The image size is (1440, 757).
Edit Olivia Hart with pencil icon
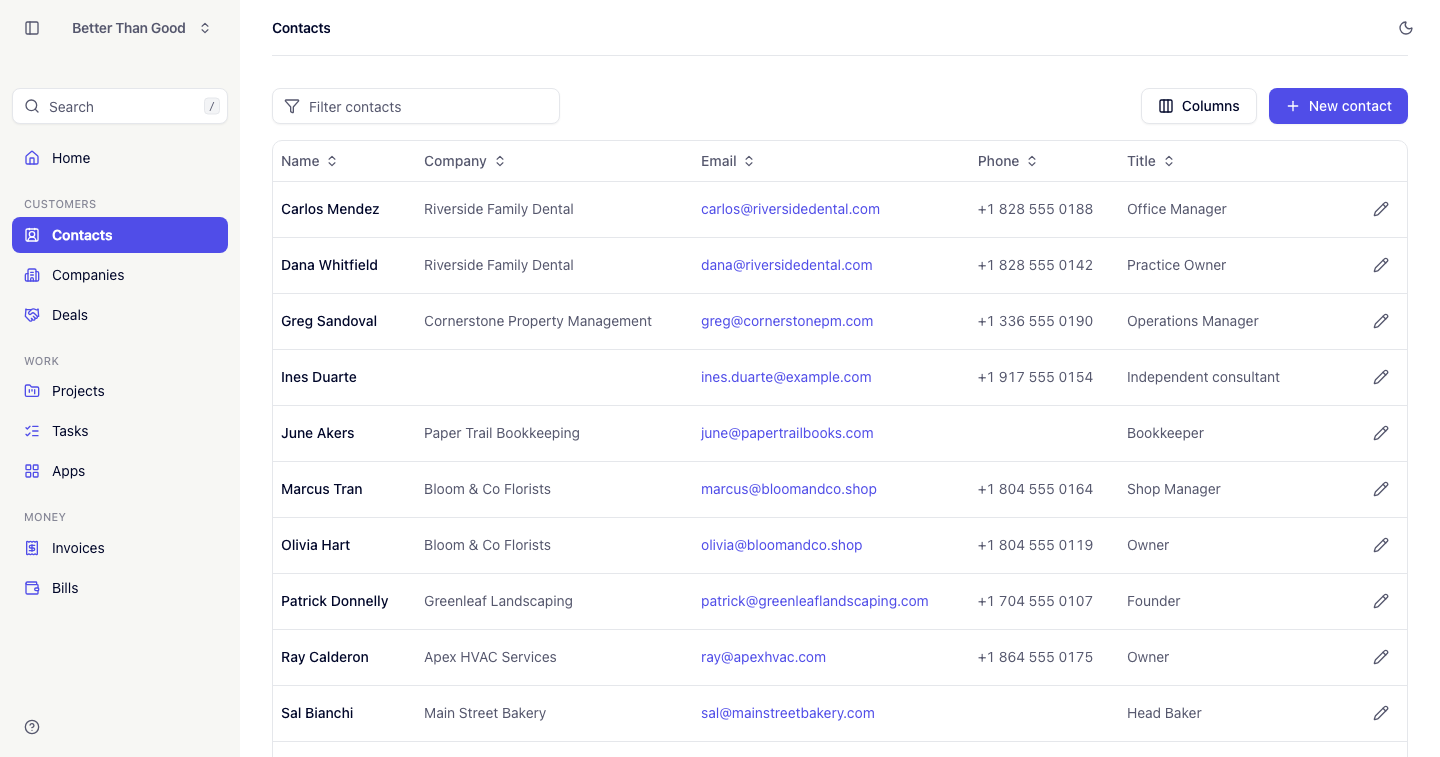pyautogui.click(x=1381, y=545)
